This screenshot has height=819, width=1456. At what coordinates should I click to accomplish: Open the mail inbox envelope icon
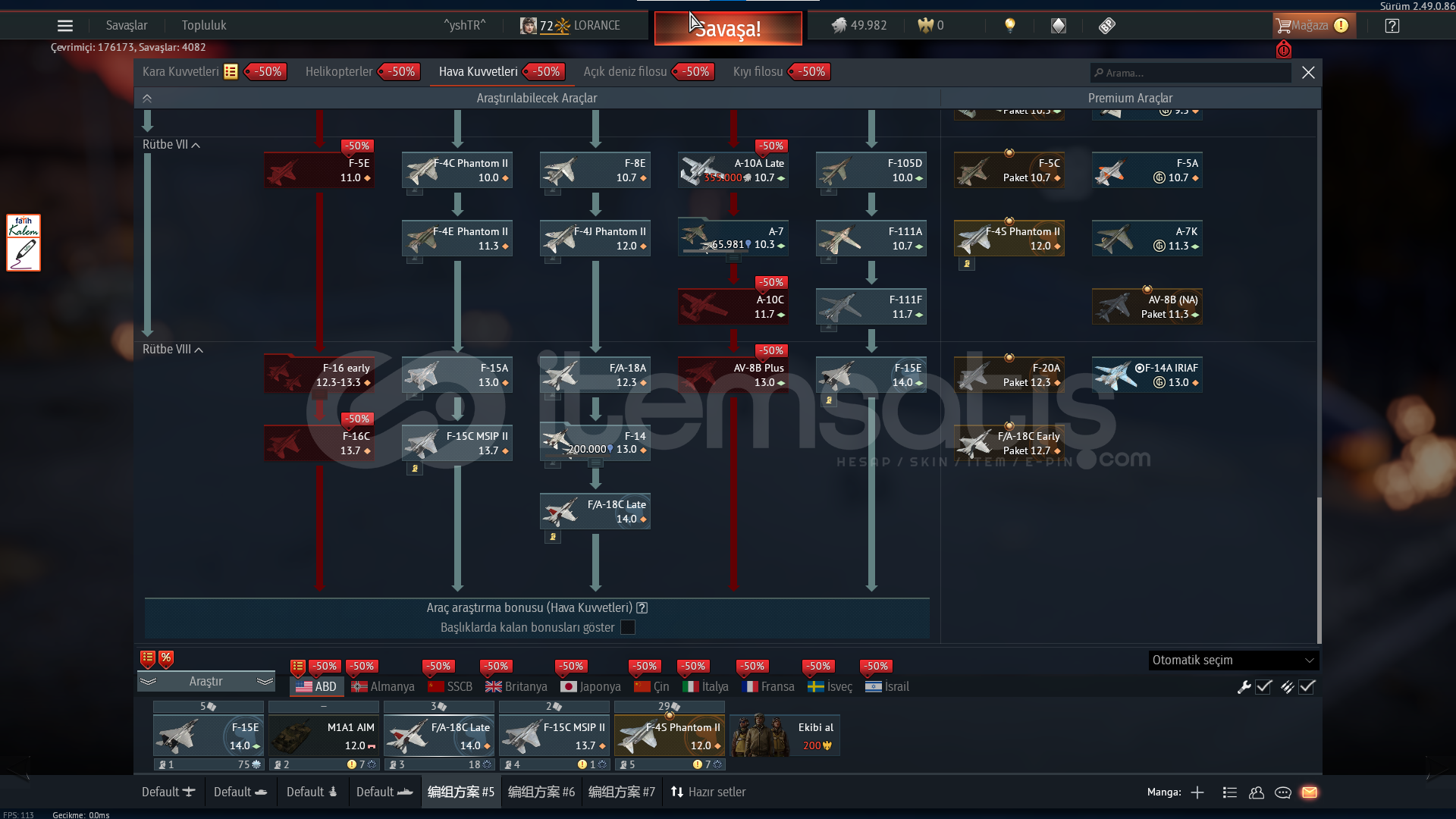point(1309,792)
